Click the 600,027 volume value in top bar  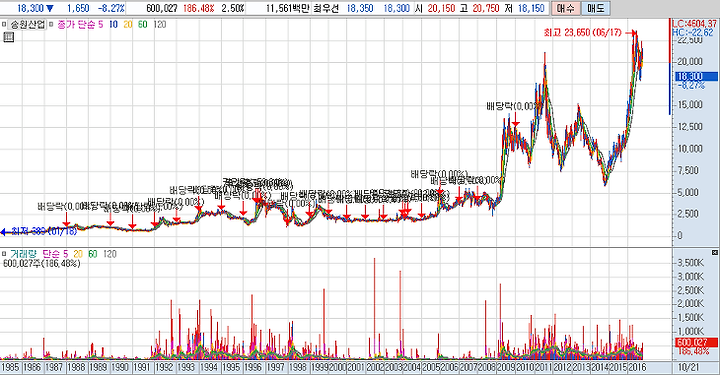162,8
